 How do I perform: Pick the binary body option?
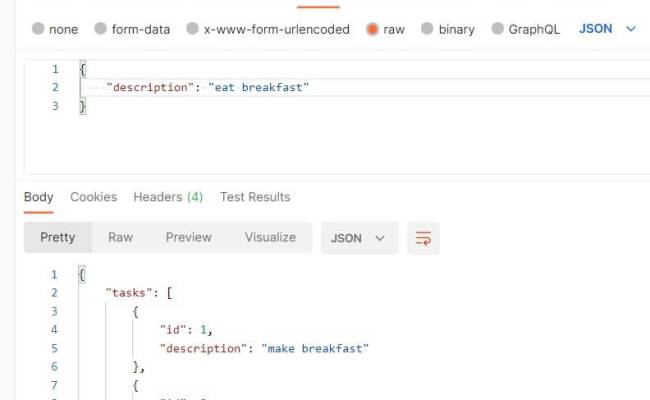tap(427, 29)
